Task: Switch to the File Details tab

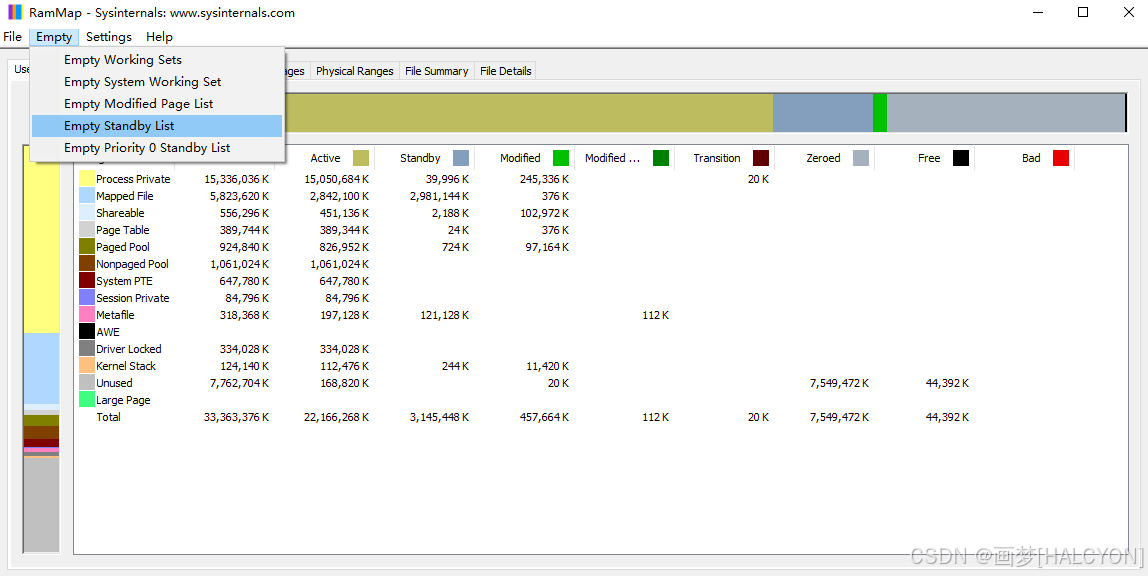Action: click(505, 71)
